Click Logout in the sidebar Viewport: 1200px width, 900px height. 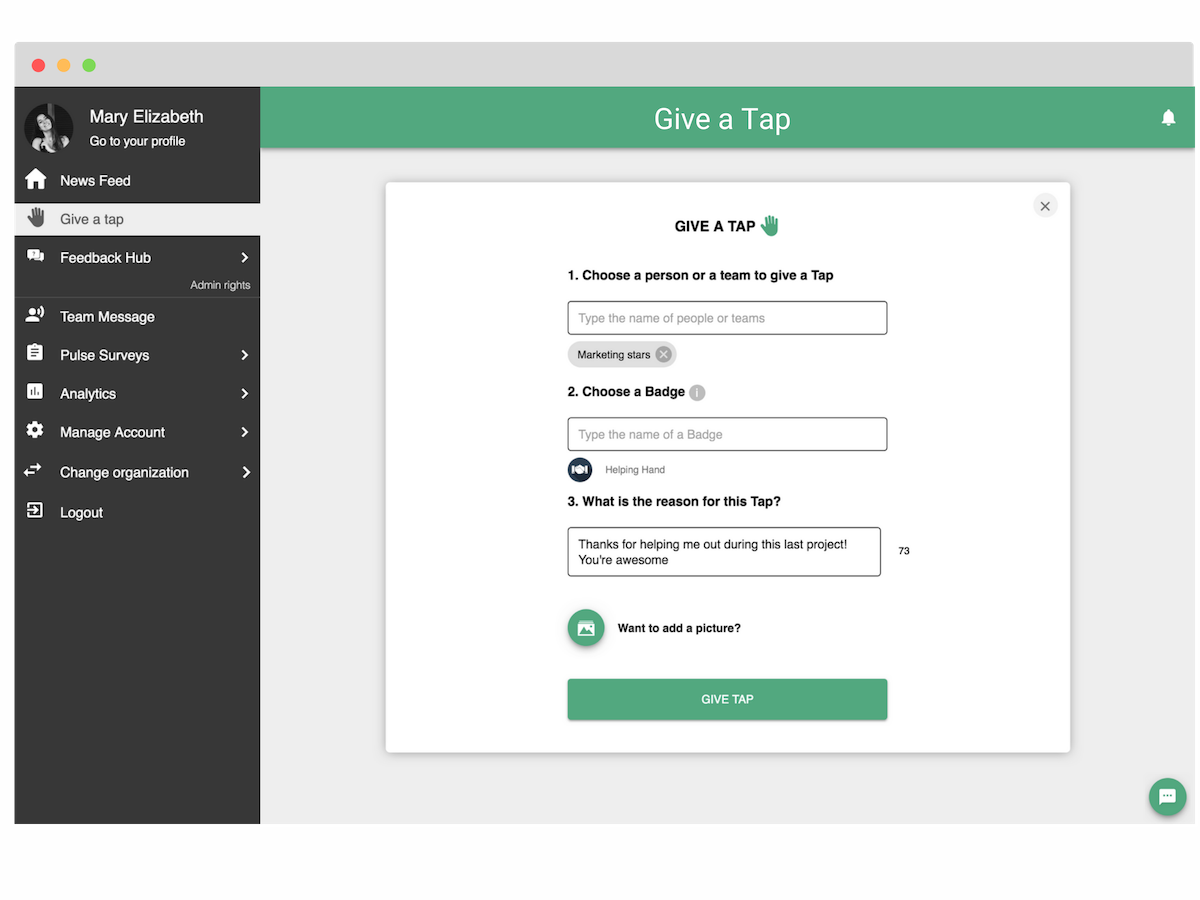click(137, 512)
